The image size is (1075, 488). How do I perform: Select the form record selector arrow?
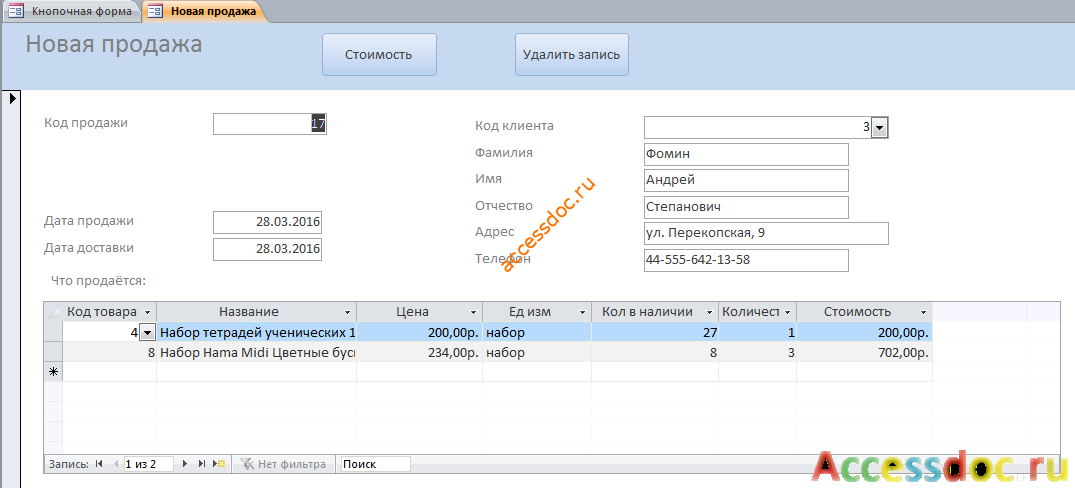pyautogui.click(x=12, y=99)
